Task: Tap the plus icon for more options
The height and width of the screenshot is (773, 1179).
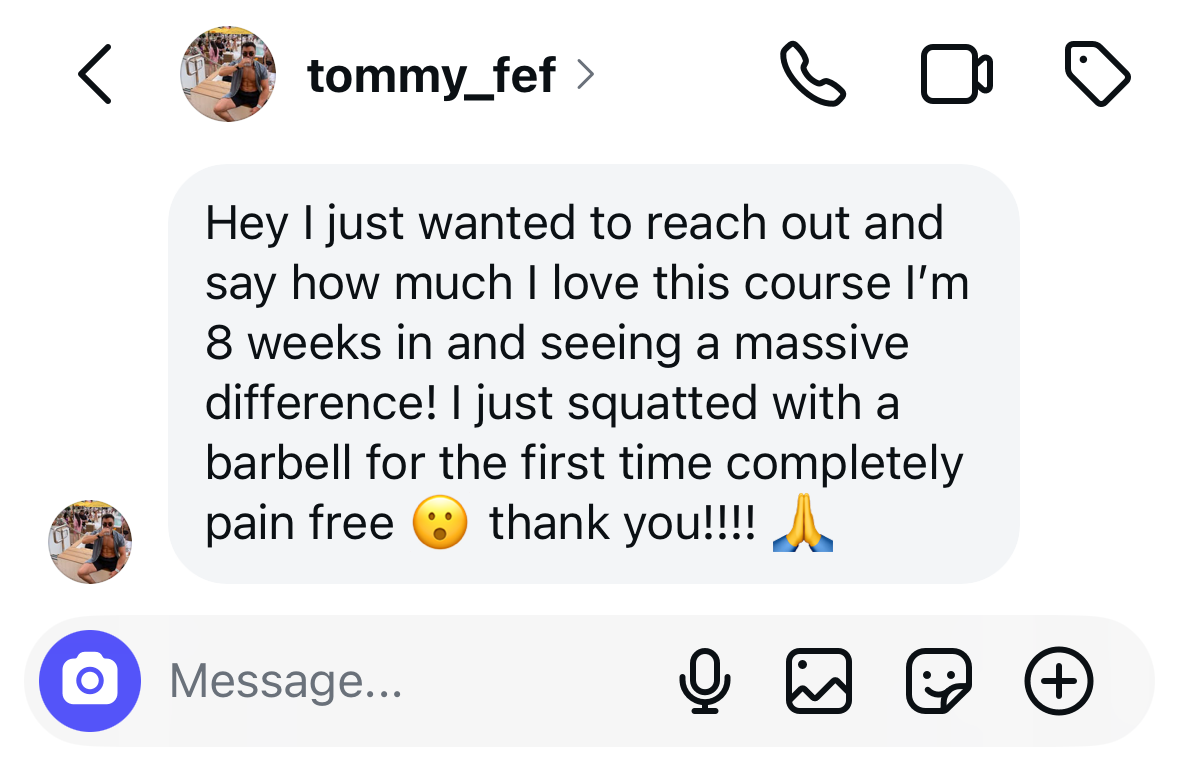Action: [x=1059, y=681]
